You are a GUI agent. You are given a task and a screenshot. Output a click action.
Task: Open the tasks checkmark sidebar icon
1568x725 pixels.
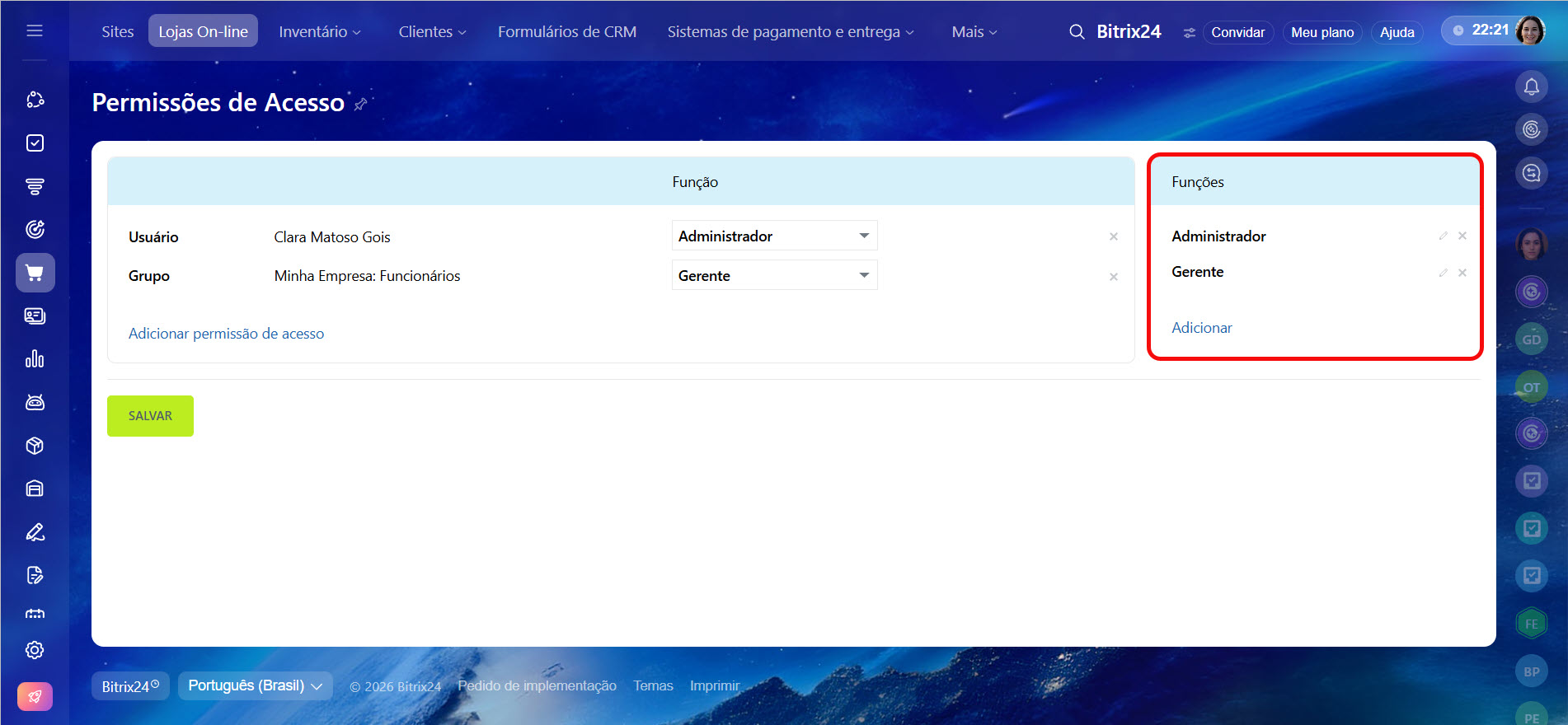point(35,143)
